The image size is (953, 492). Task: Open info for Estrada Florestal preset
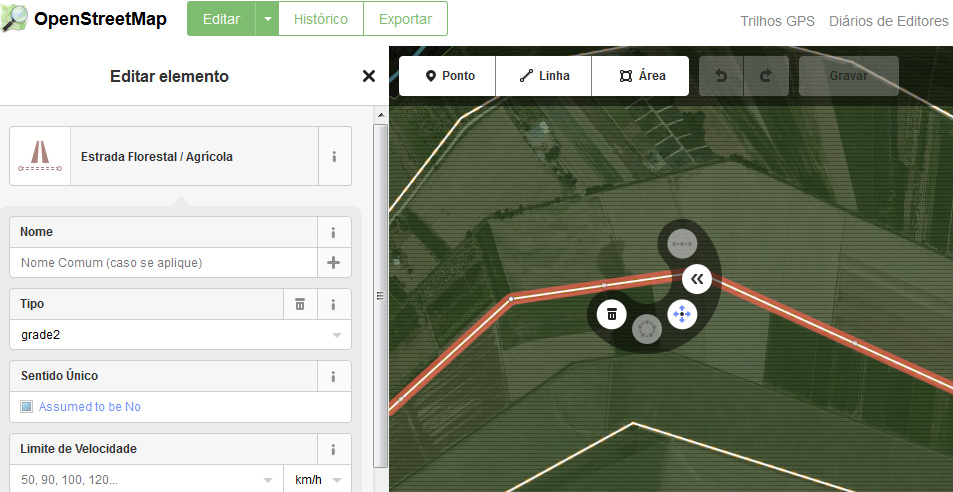[x=334, y=156]
